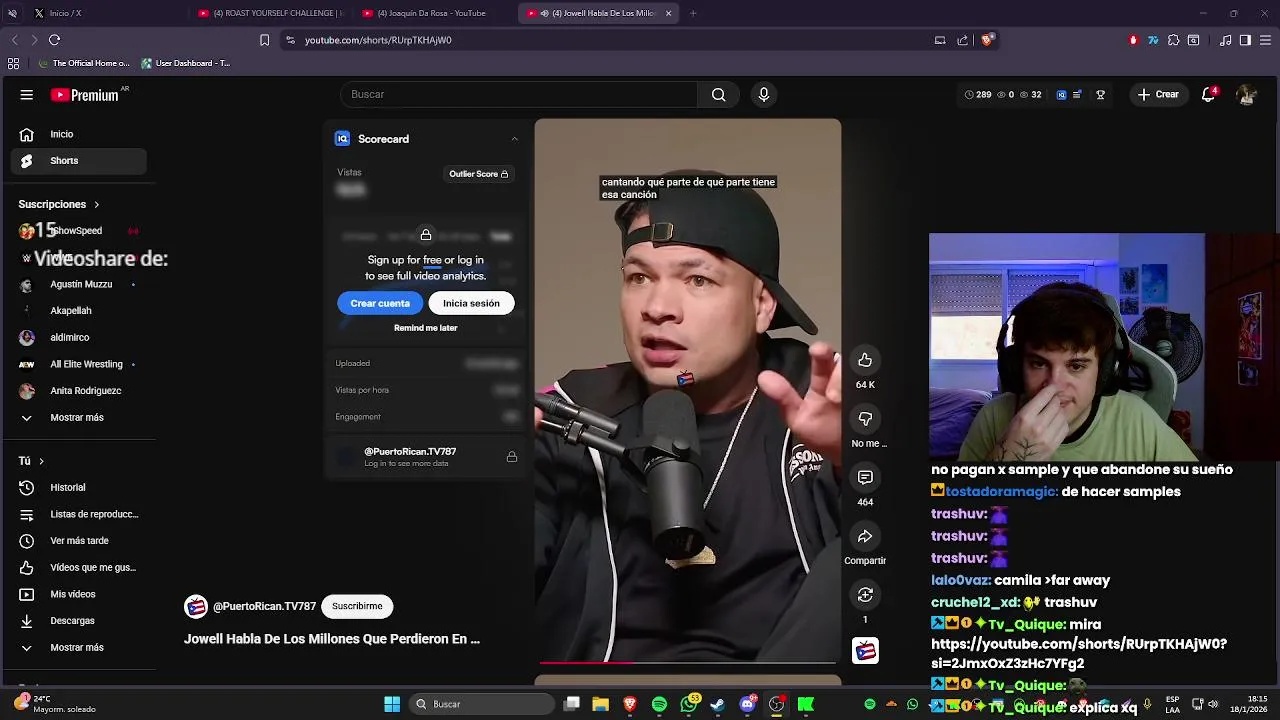Image resolution: width=1280 pixels, height=720 pixels.
Task: Reload the page
Action: tap(54, 40)
